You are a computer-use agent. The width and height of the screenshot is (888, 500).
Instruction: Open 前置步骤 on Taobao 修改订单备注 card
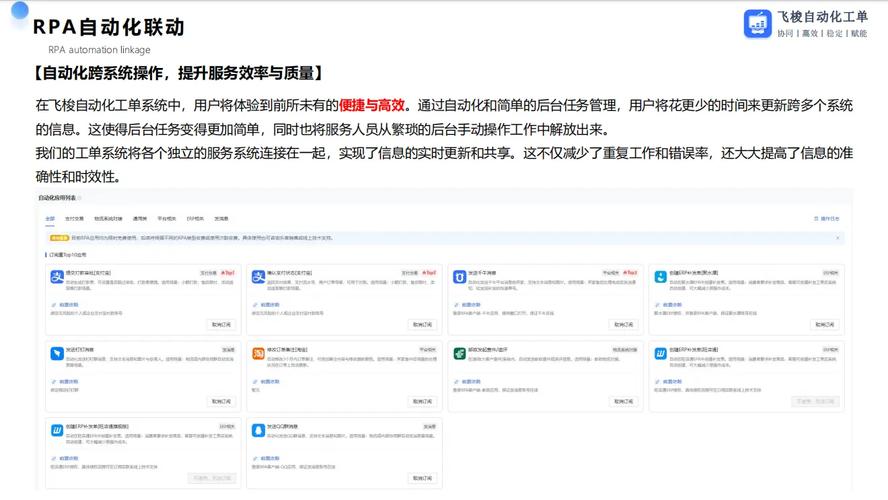[270, 382]
